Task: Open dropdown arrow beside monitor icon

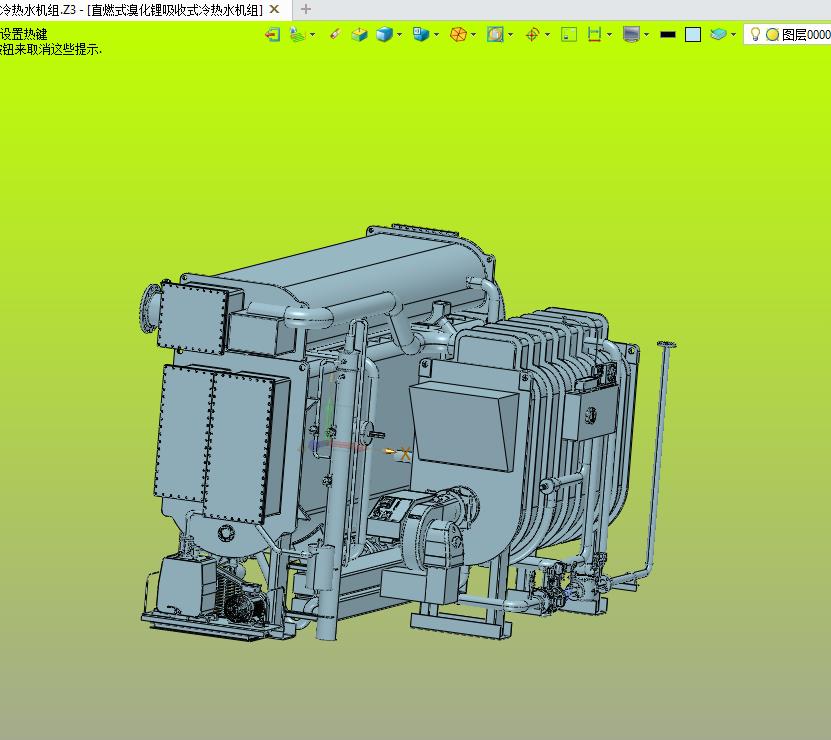Action: click(646, 34)
